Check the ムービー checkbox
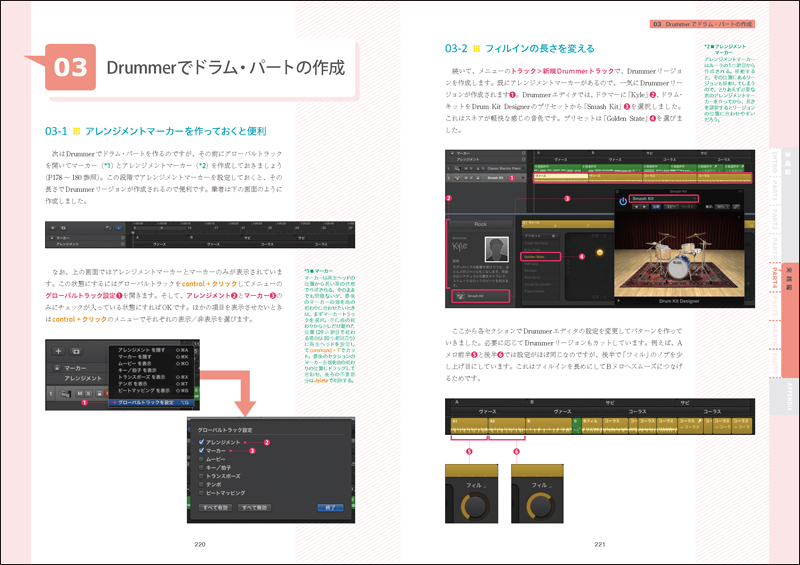Screen dimensions: 800x565 (201, 459)
